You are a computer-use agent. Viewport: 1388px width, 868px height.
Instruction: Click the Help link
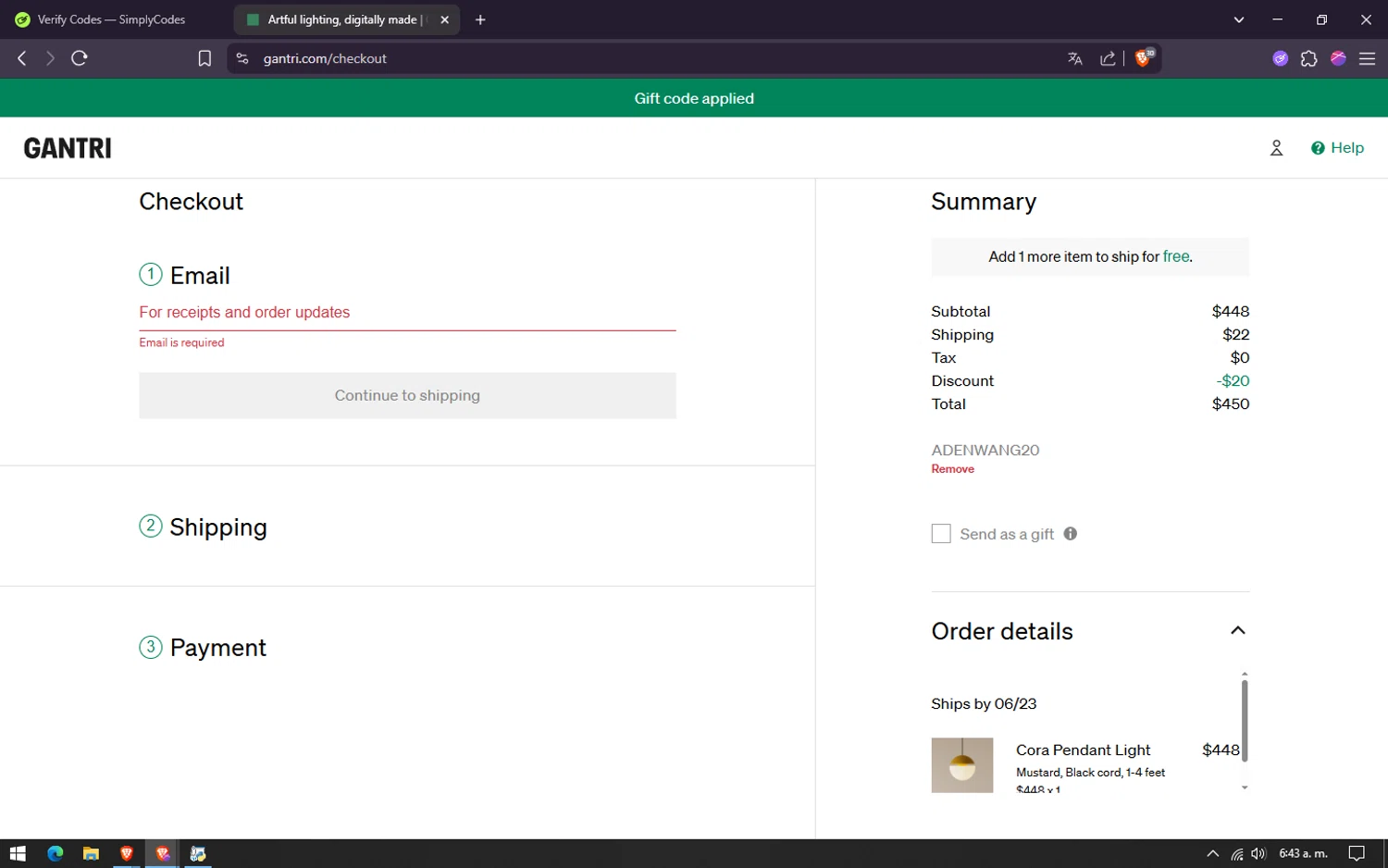click(x=1347, y=148)
